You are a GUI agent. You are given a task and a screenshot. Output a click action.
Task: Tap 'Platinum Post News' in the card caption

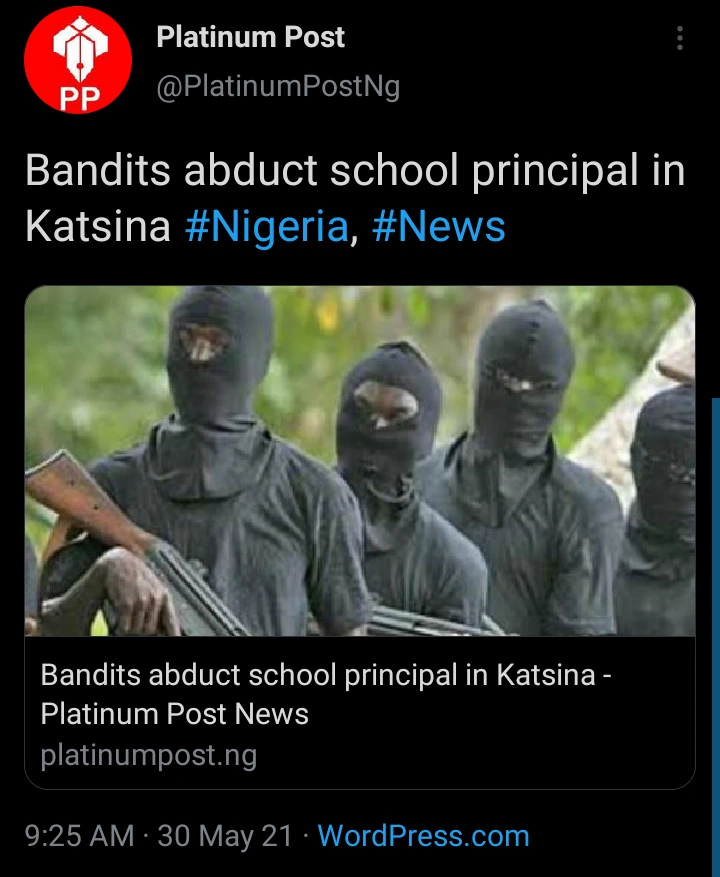tap(175, 714)
